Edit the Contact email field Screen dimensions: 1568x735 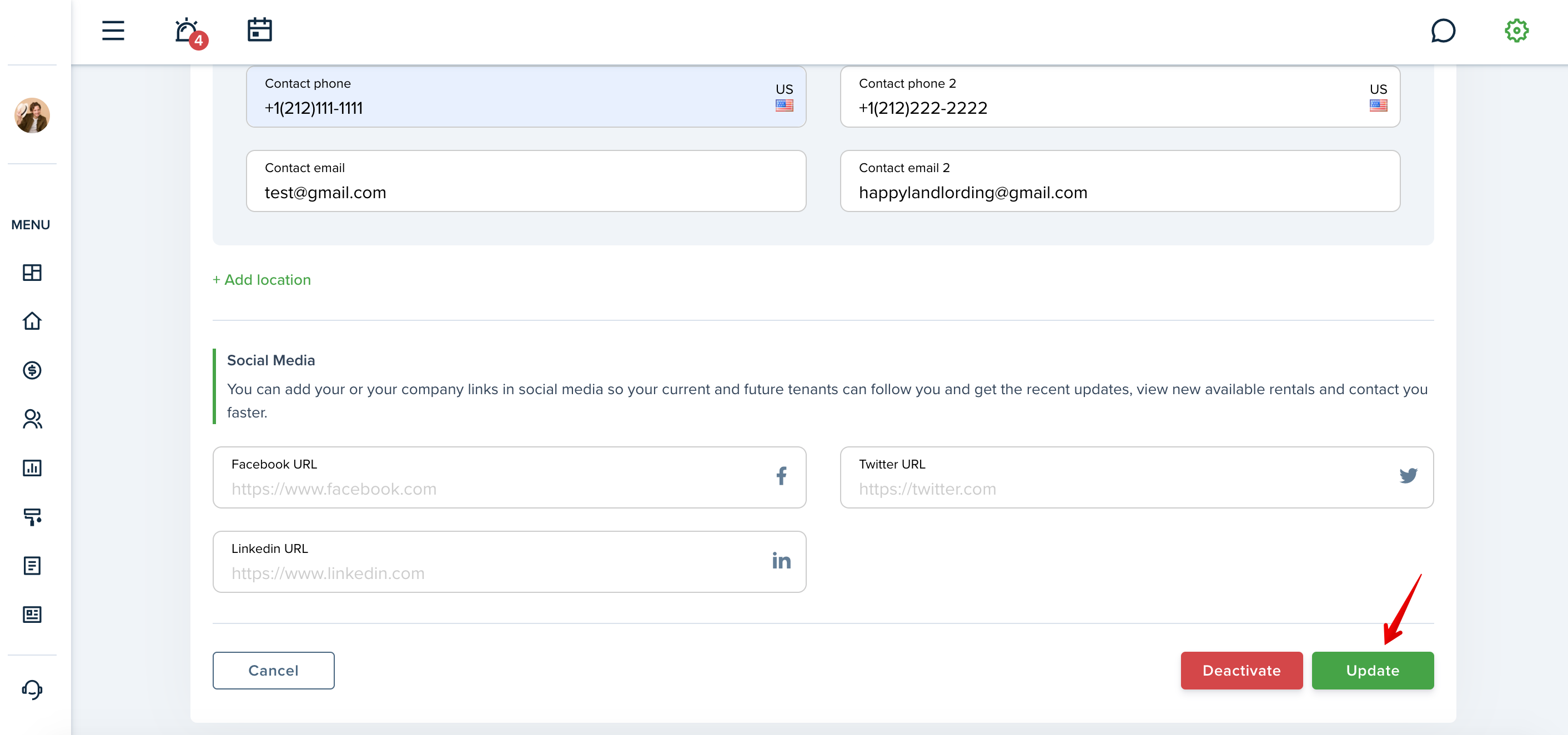click(x=526, y=182)
